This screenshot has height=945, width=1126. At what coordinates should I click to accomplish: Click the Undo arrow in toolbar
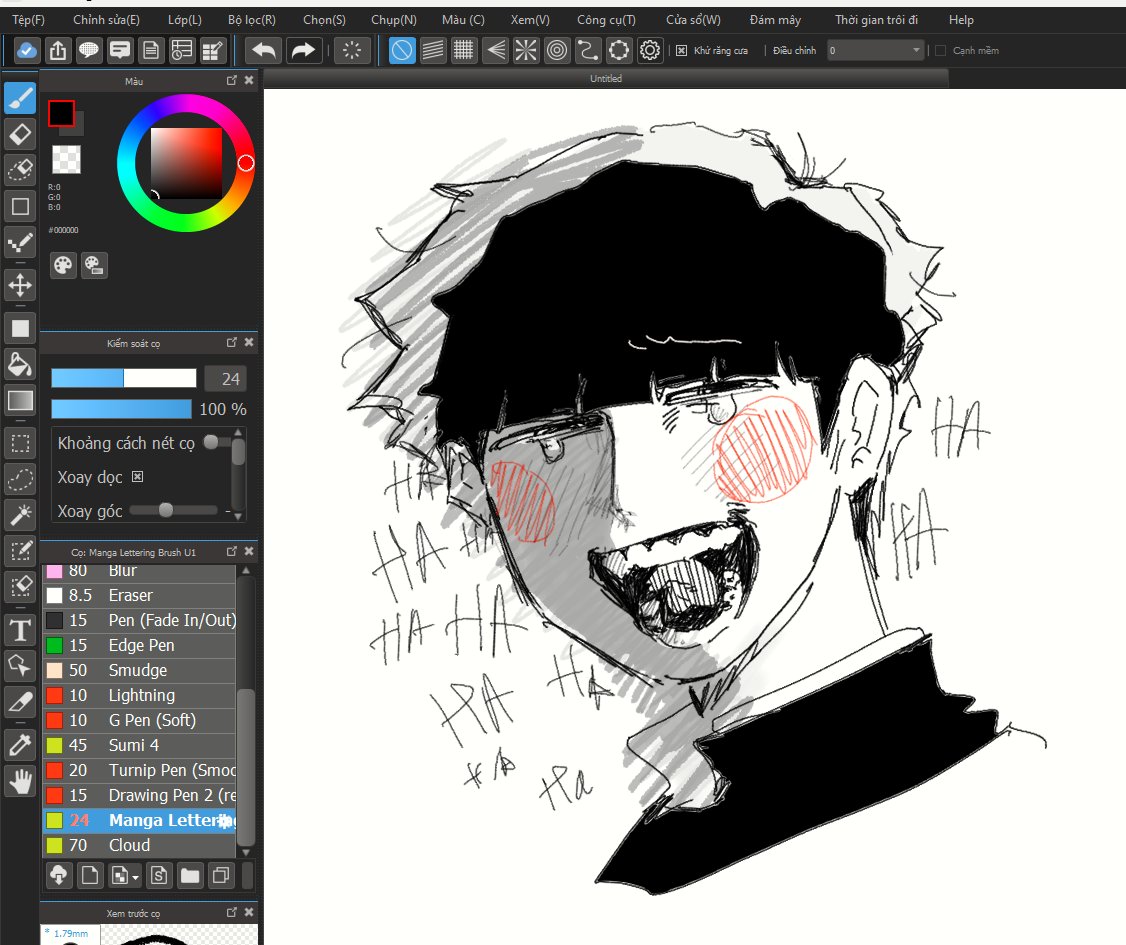point(264,50)
